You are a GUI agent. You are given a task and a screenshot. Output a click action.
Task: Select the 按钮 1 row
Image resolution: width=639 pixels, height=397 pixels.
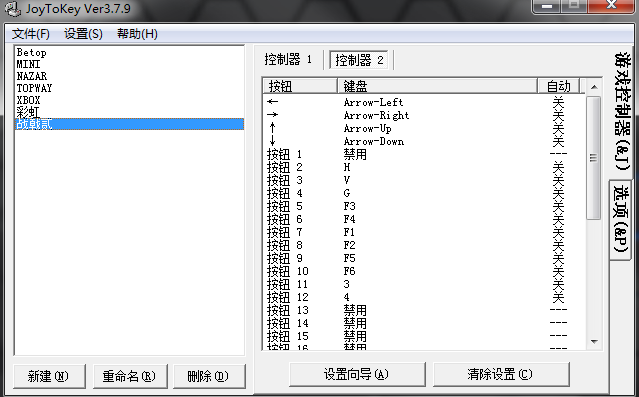pos(424,154)
